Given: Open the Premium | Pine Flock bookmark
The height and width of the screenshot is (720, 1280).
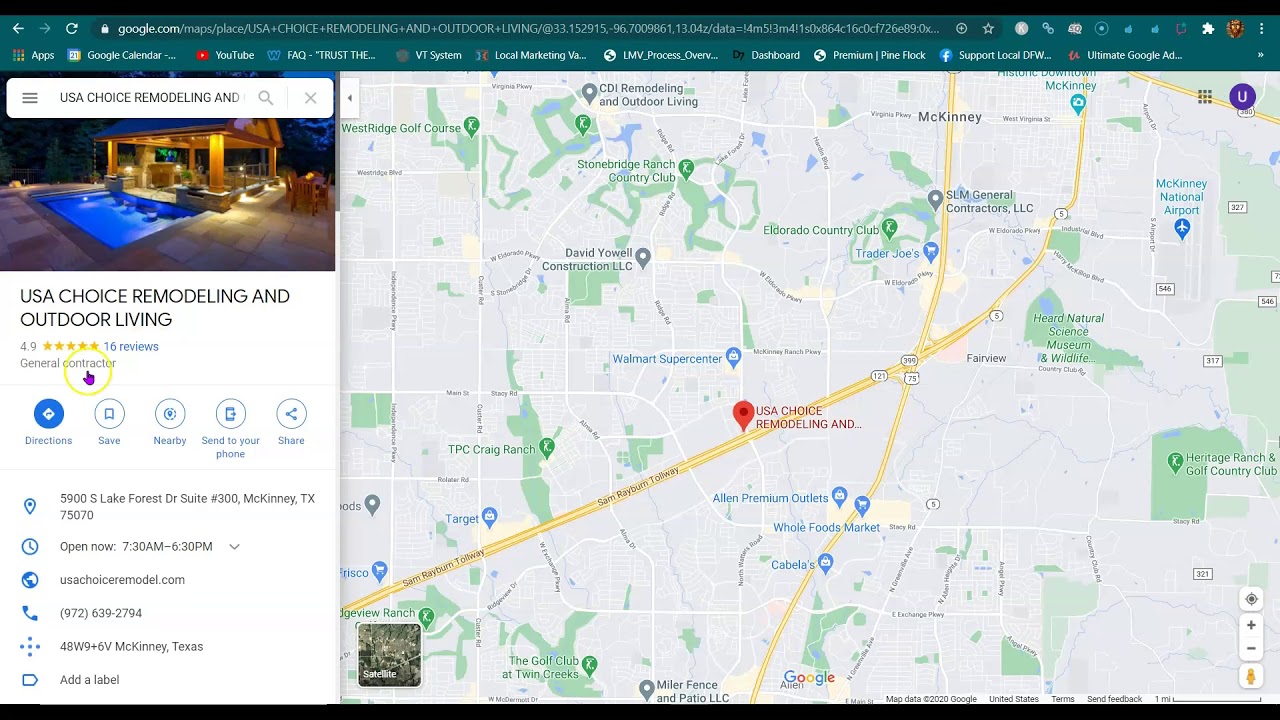Looking at the screenshot, I should click(x=870, y=55).
